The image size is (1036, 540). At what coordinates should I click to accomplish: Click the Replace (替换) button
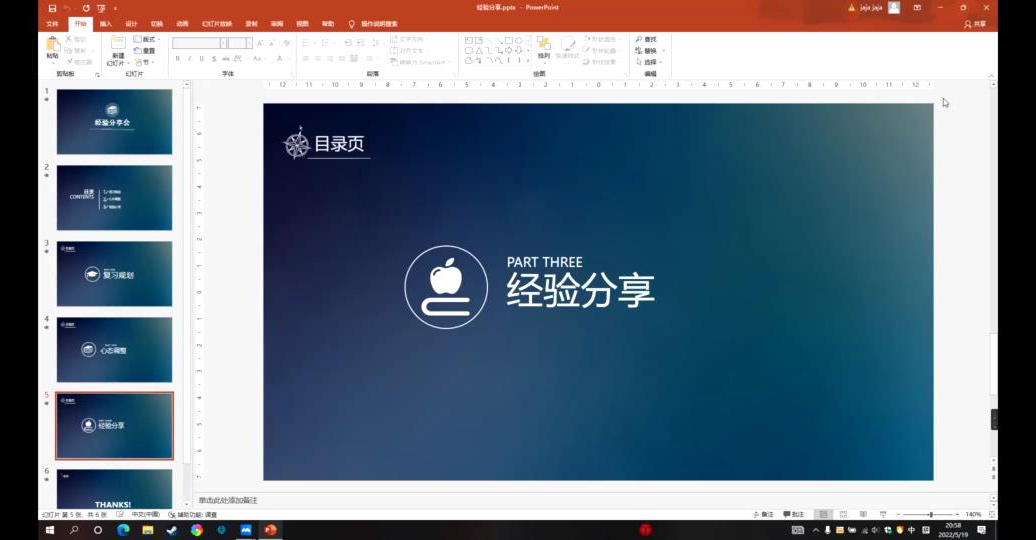pos(646,50)
